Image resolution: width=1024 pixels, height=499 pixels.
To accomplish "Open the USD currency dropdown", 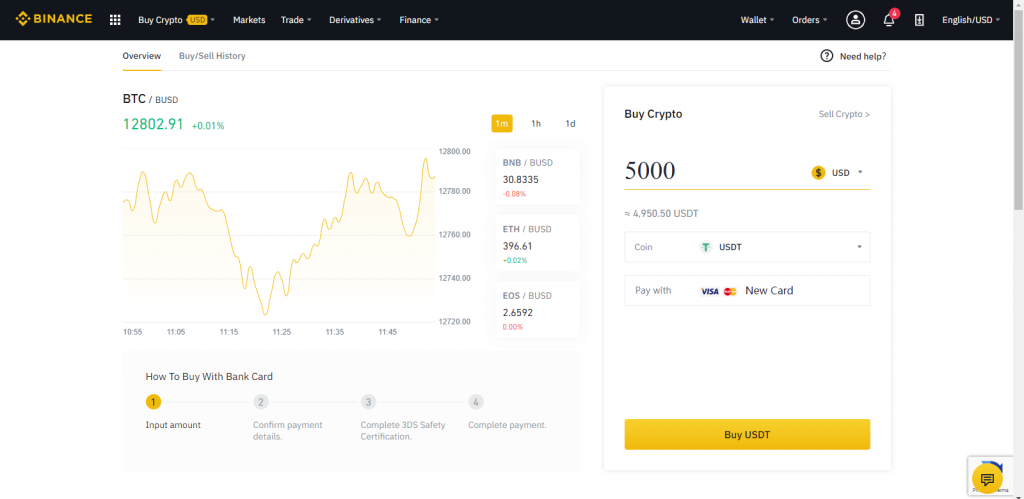I will pos(838,172).
